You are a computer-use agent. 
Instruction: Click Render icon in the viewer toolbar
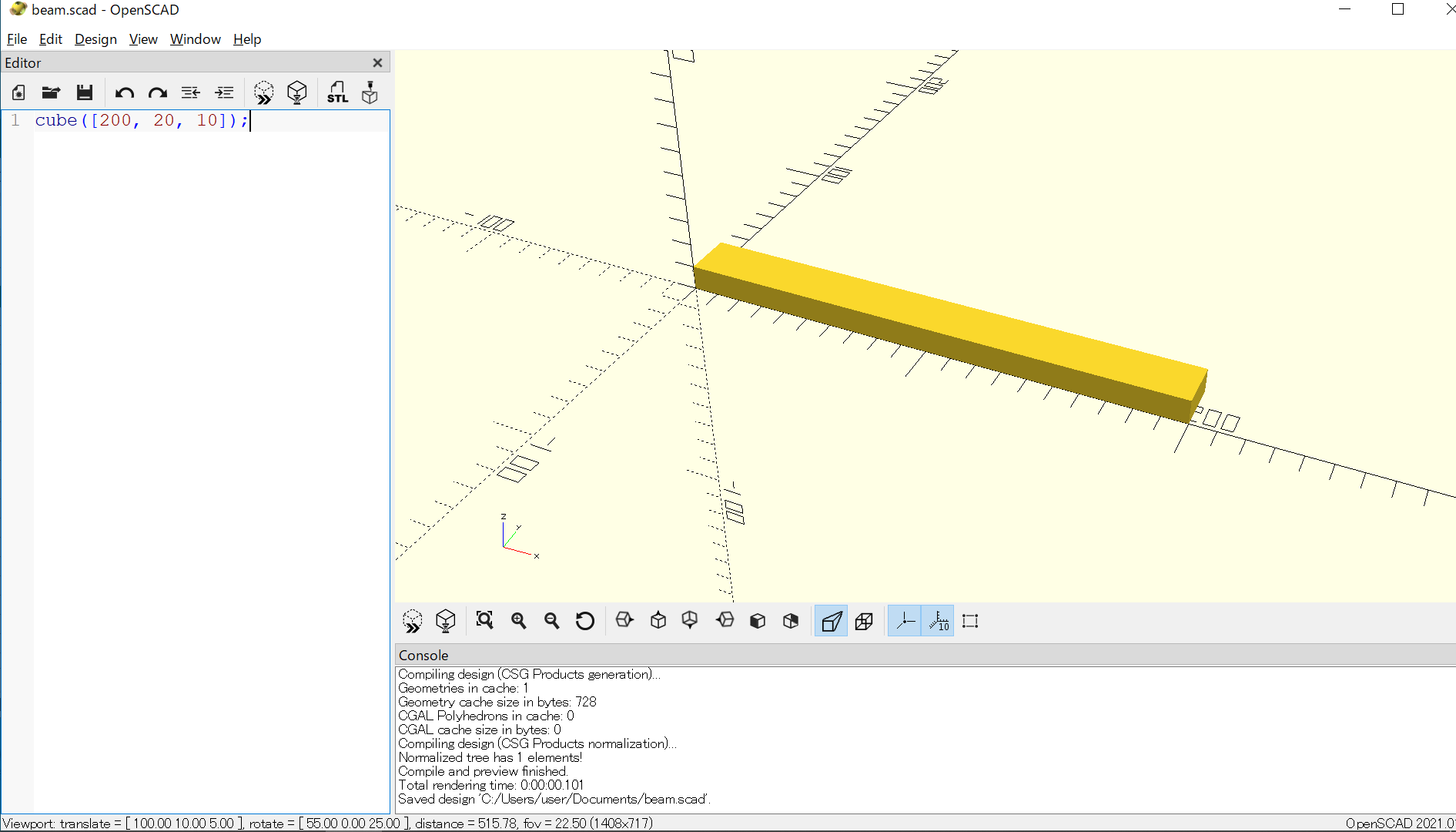tap(446, 621)
